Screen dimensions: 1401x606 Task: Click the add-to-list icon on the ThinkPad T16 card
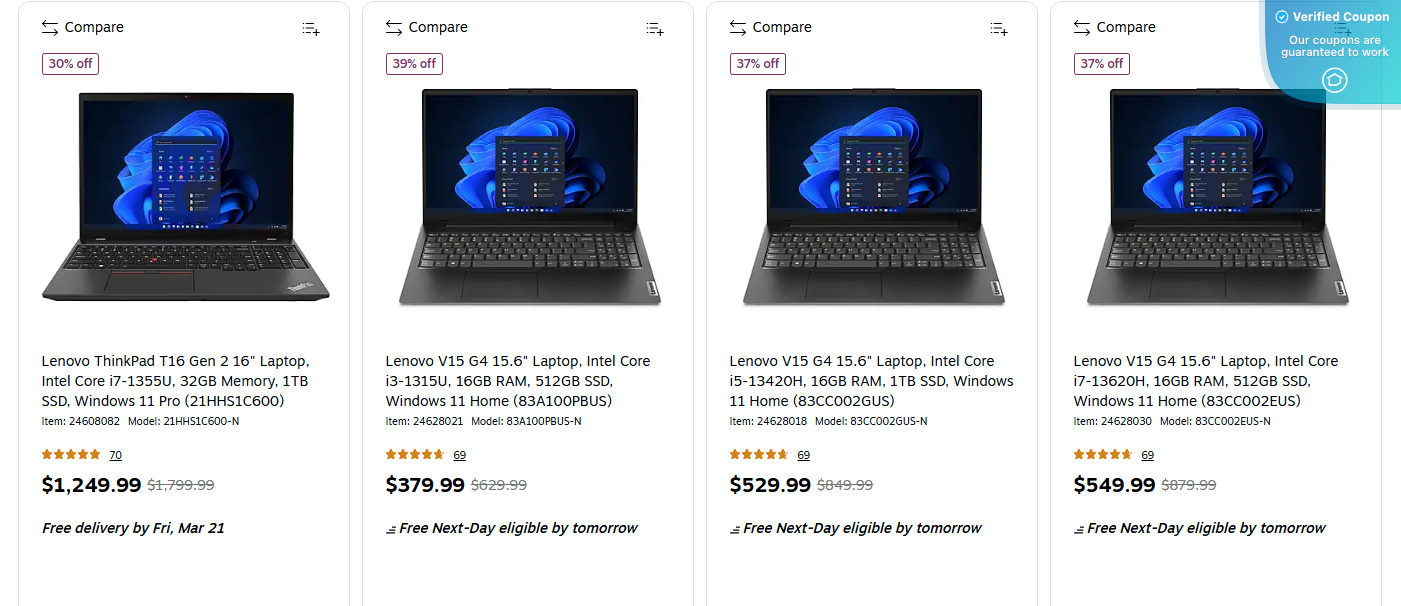pos(310,28)
